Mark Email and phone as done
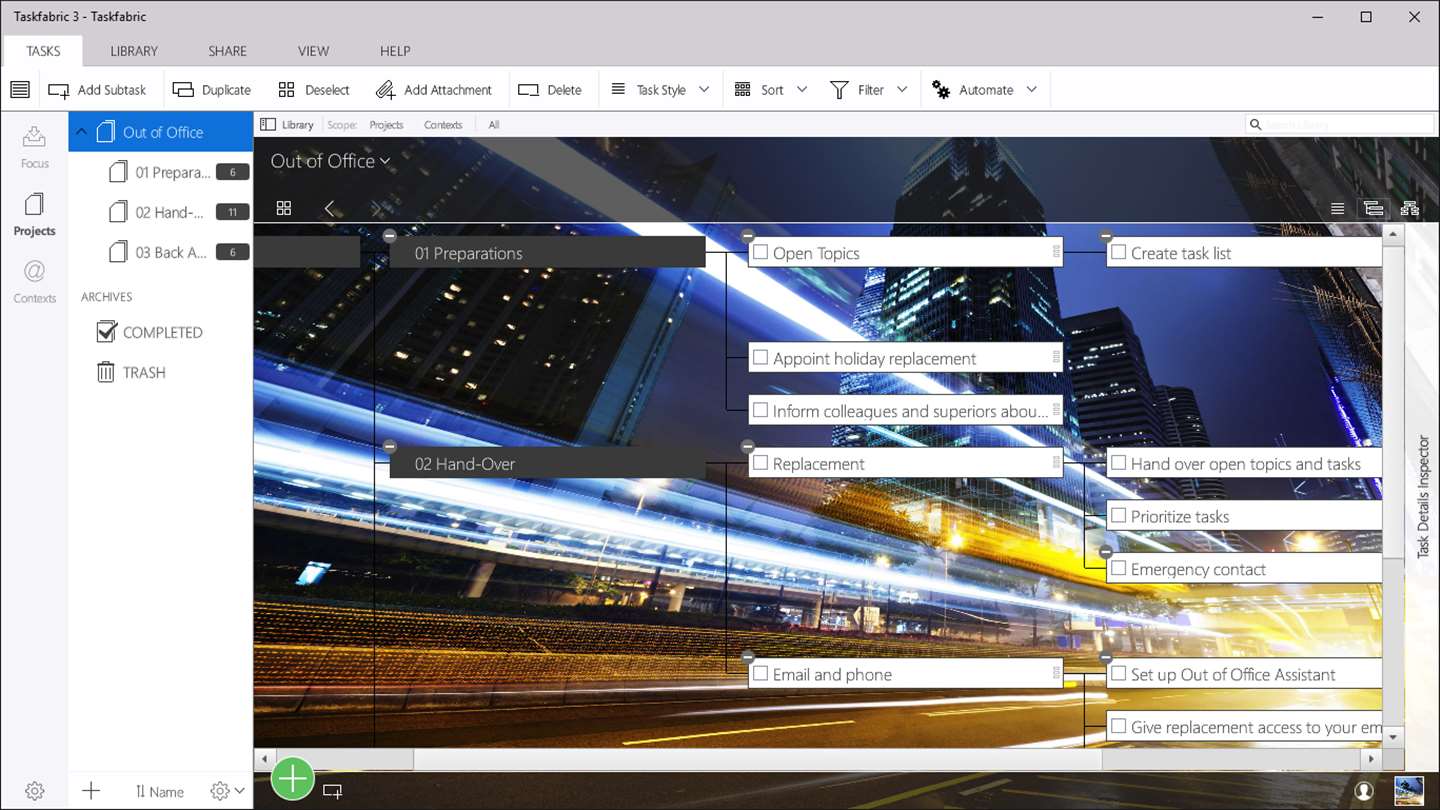This screenshot has height=810, width=1440. (761, 674)
